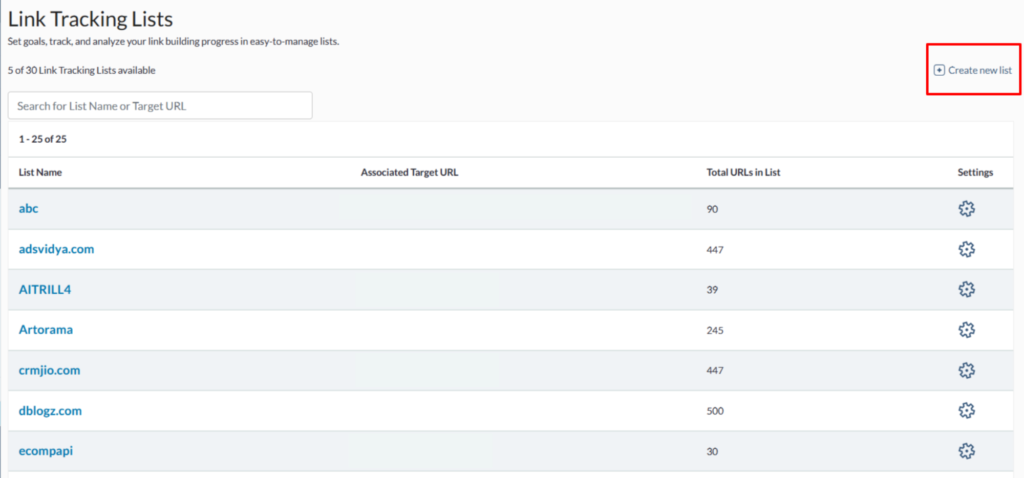The height and width of the screenshot is (478, 1024).
Task: Open settings gear for AITRILL4 list
Action: click(967, 289)
